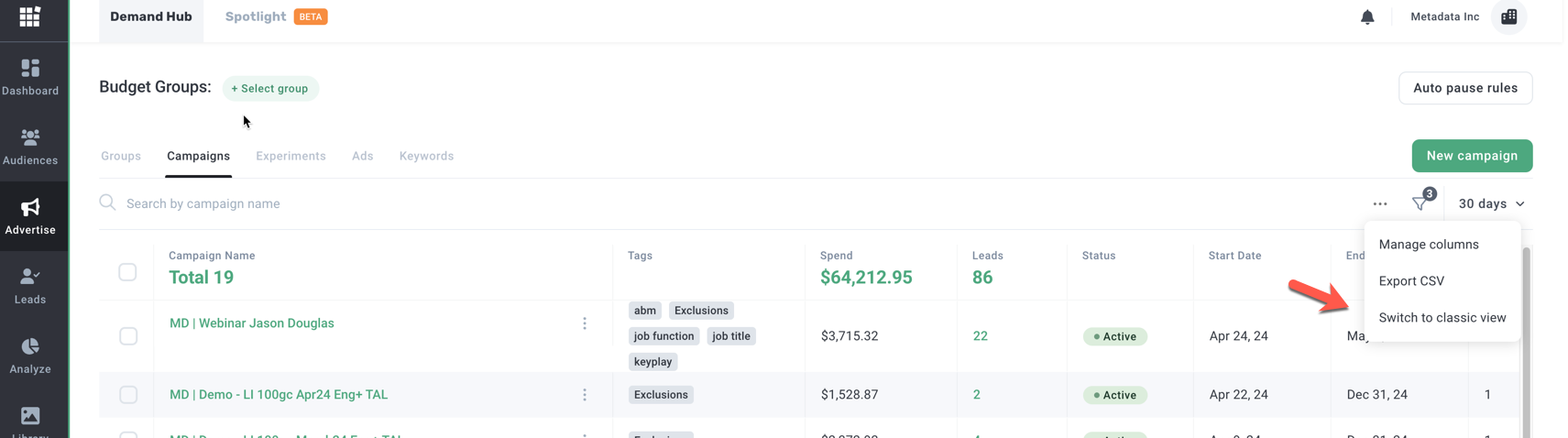Open the Select group dropdown

(269, 89)
